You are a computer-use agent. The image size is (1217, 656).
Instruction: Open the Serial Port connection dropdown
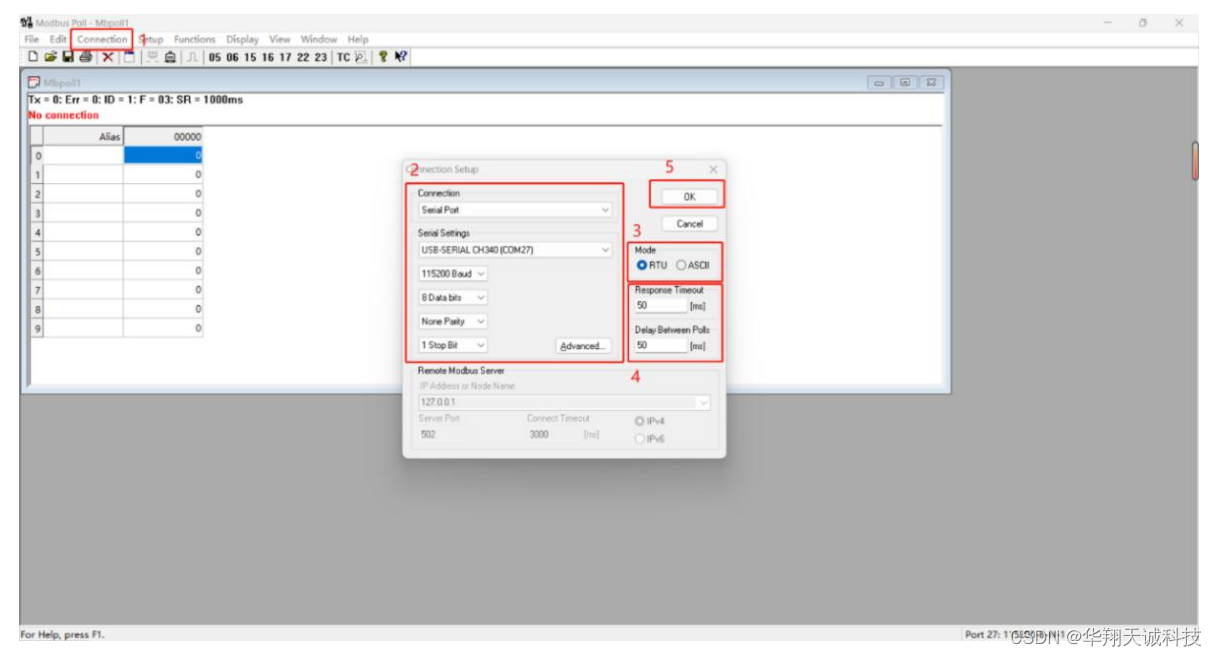point(515,210)
